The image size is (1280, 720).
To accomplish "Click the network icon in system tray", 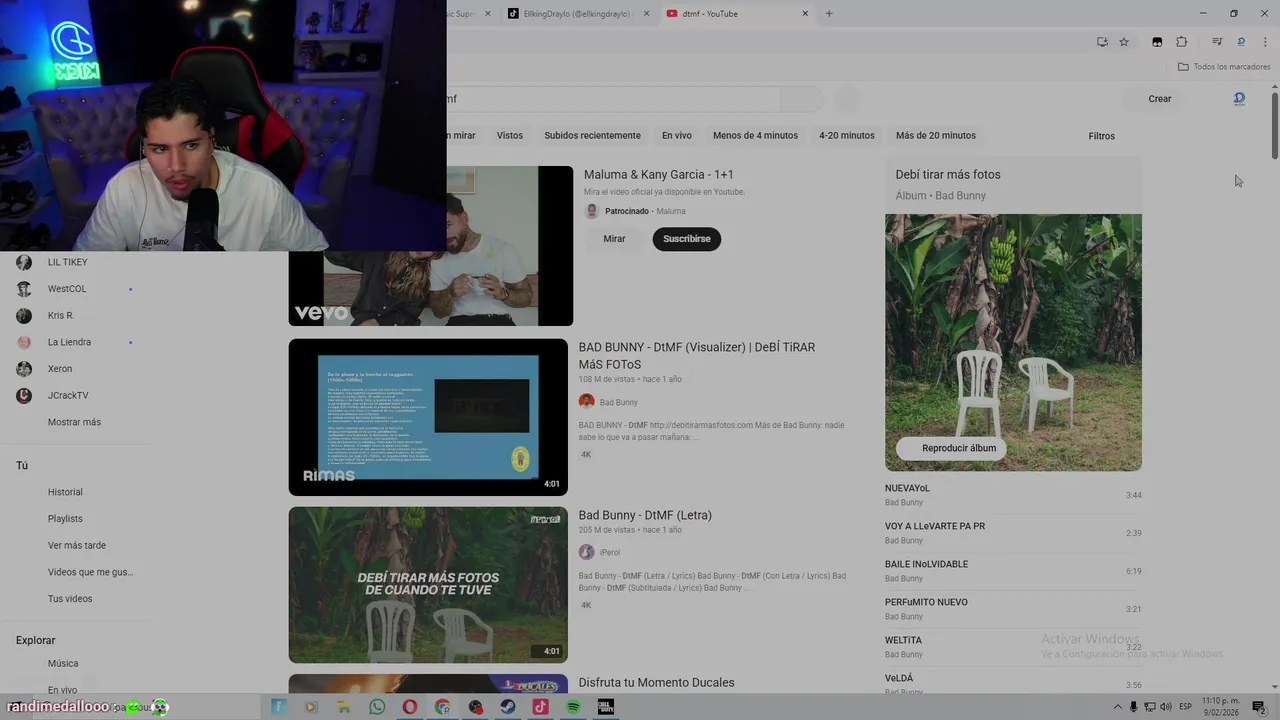I will point(1149,707).
